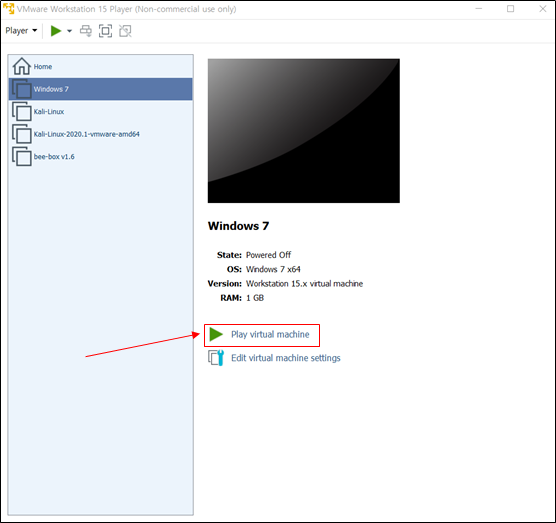Viewport: 556px width, 523px height.
Task: Click the Windows 7 VM preview thumbnail
Action: pos(304,131)
